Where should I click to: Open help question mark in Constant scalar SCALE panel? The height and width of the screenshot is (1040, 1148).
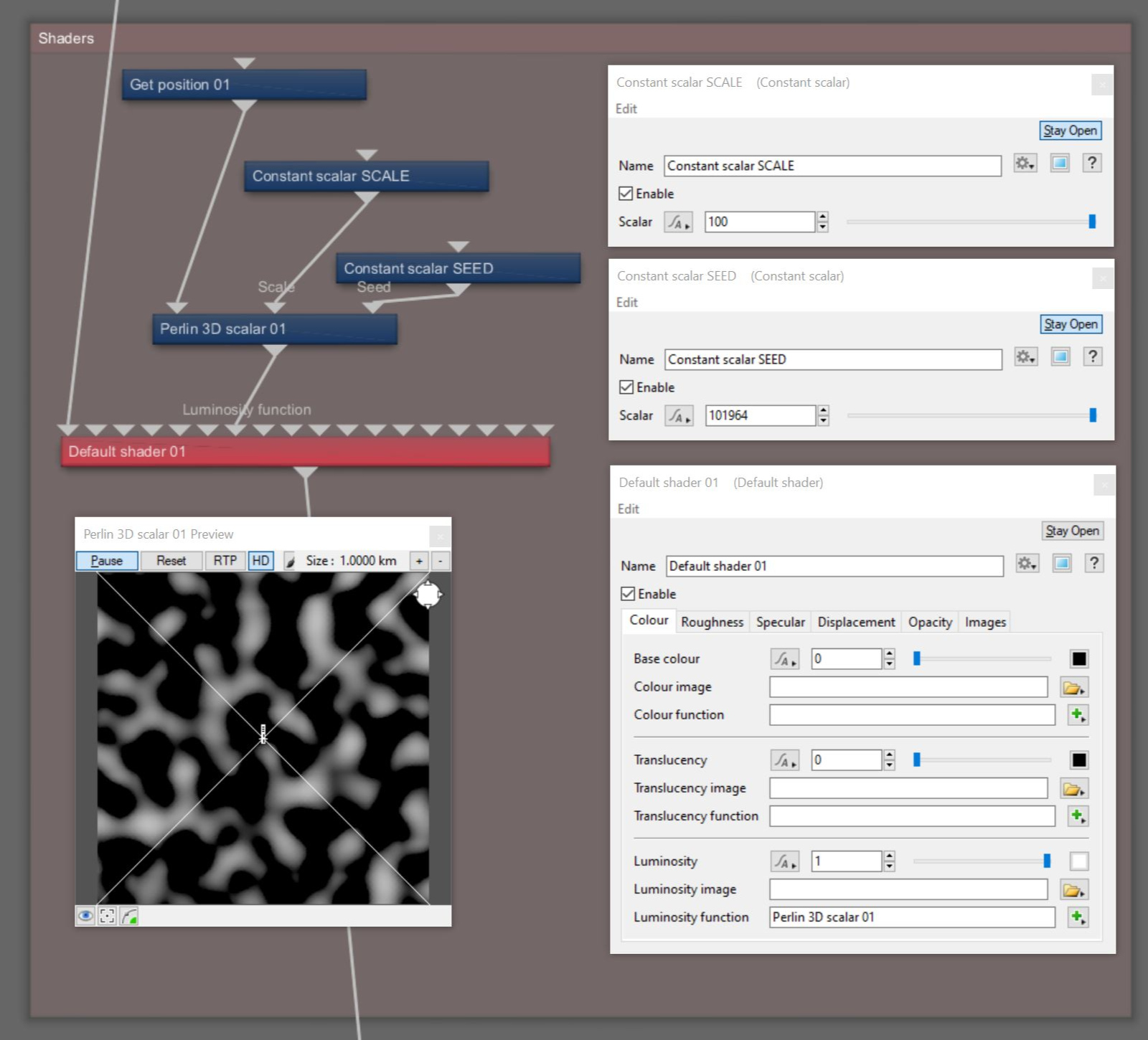(1092, 164)
